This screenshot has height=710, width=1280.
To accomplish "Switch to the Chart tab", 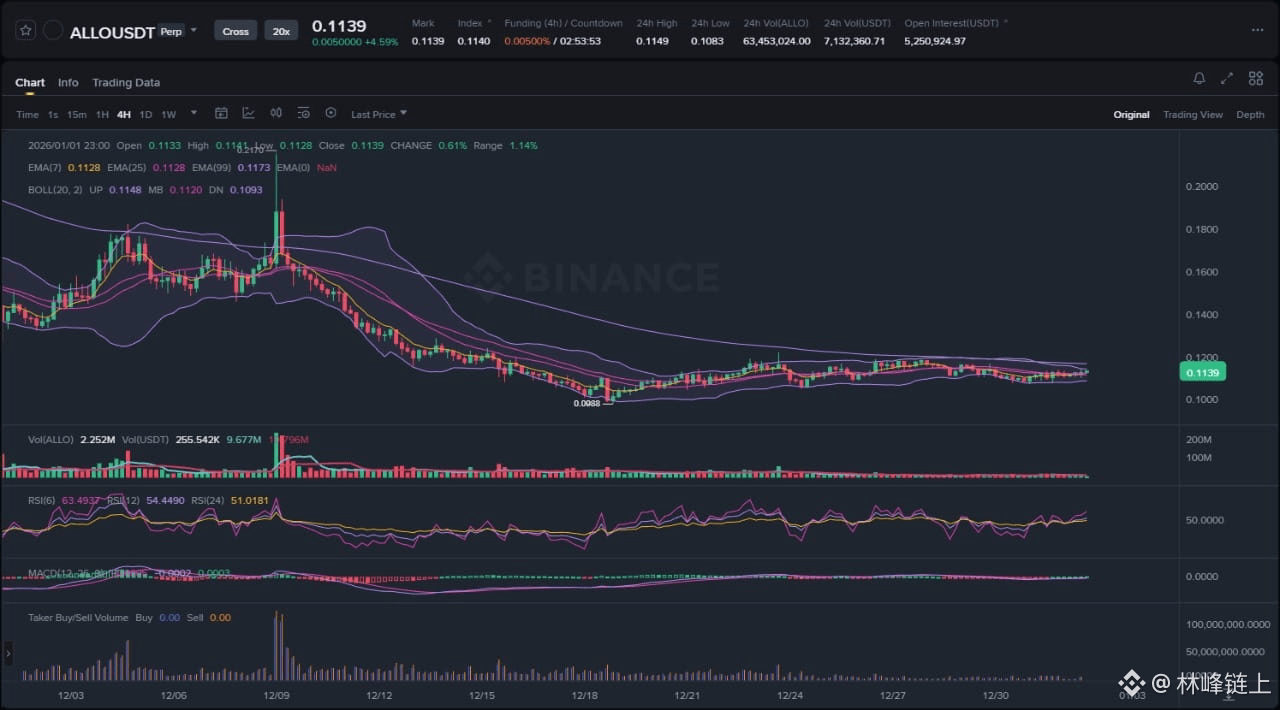I will tap(30, 83).
